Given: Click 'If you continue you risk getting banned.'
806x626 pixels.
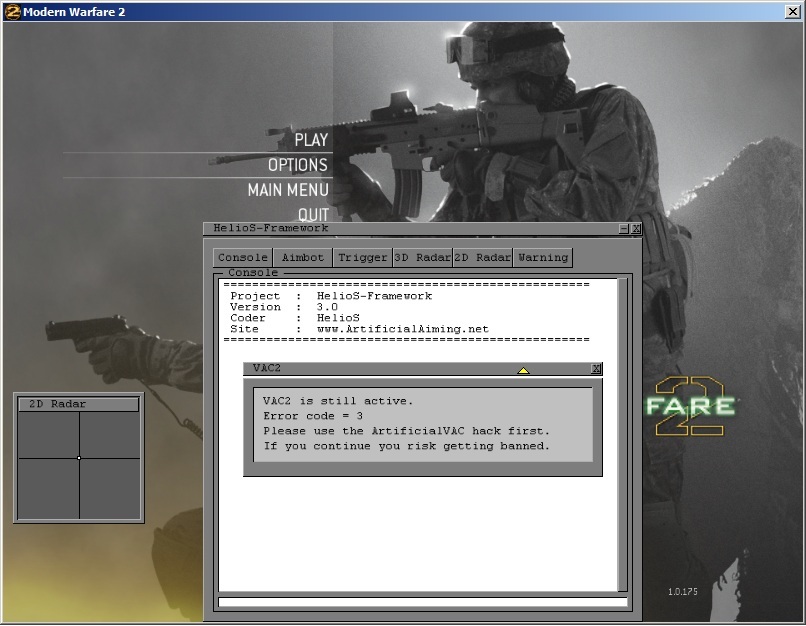Looking at the screenshot, I should click(406, 446).
